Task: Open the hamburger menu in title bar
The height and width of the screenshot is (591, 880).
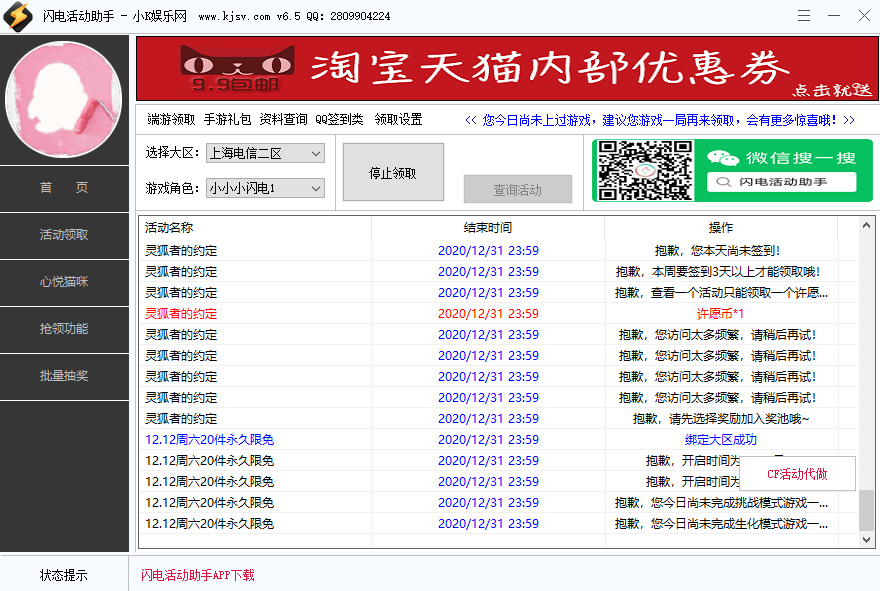Action: coord(804,16)
